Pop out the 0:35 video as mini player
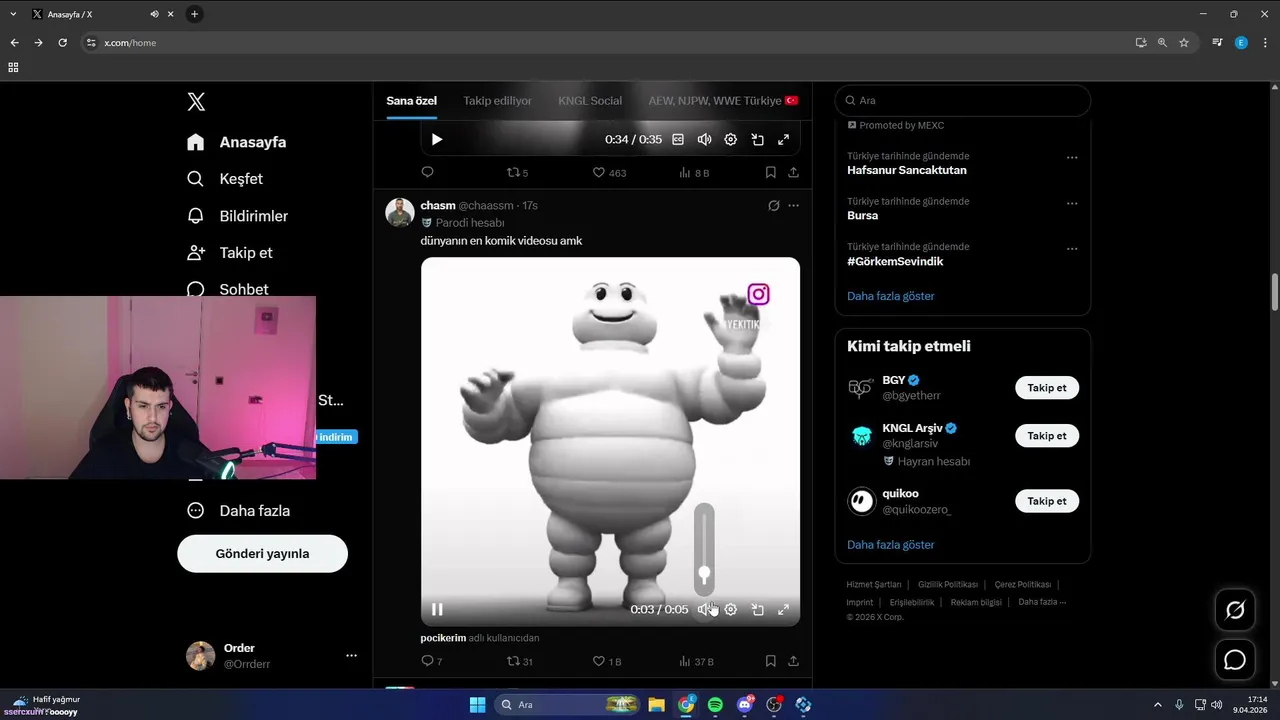The width and height of the screenshot is (1280, 720). pos(757,140)
